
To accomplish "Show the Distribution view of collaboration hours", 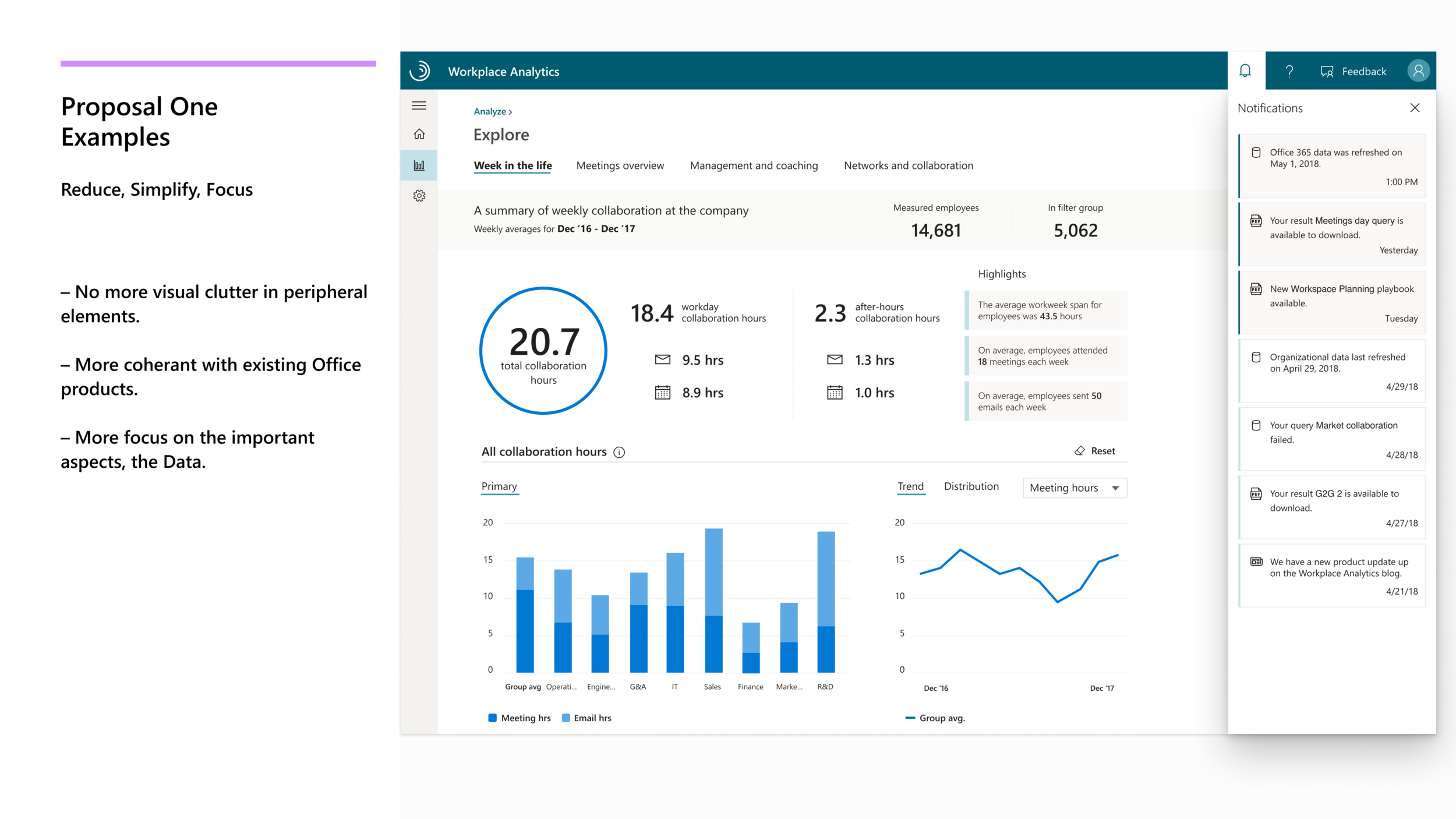I will [971, 486].
